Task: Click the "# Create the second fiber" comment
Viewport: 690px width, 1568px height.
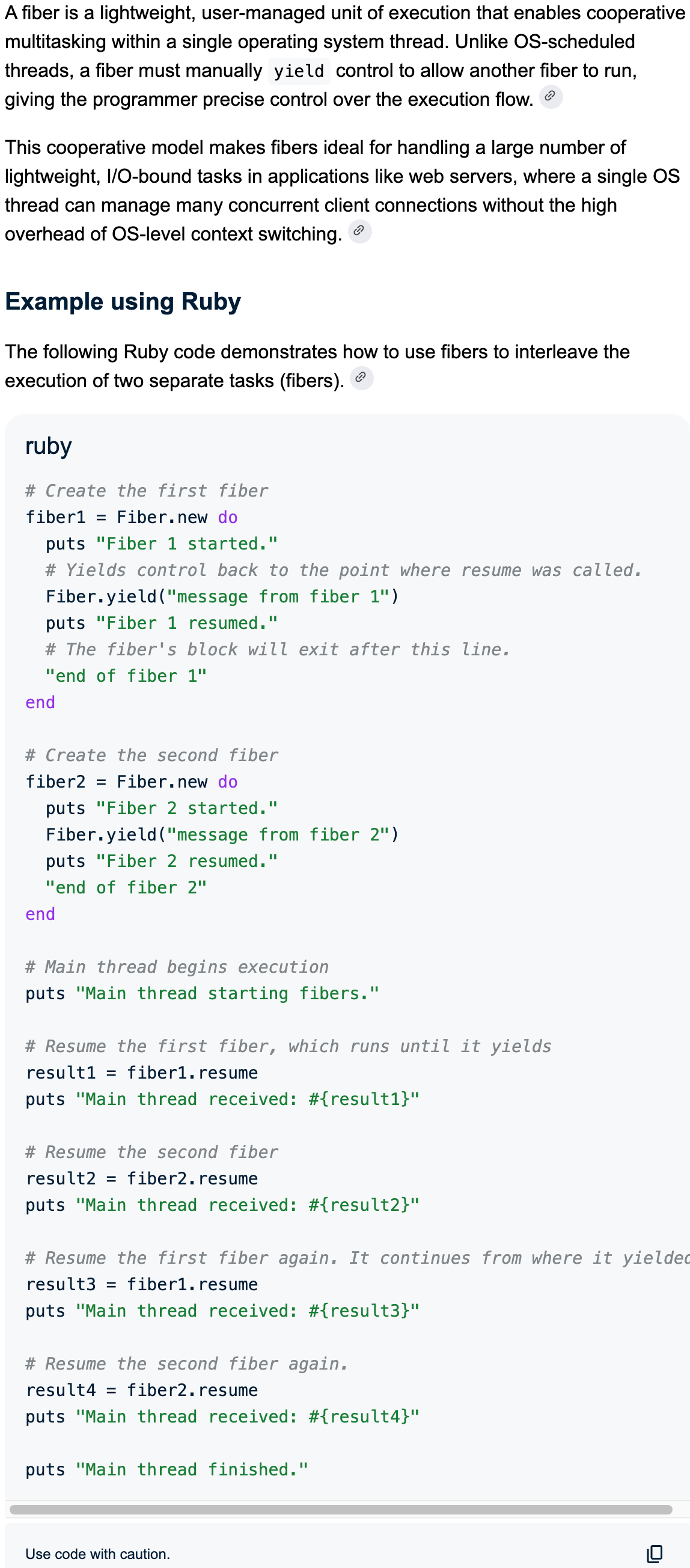Action: click(x=151, y=755)
